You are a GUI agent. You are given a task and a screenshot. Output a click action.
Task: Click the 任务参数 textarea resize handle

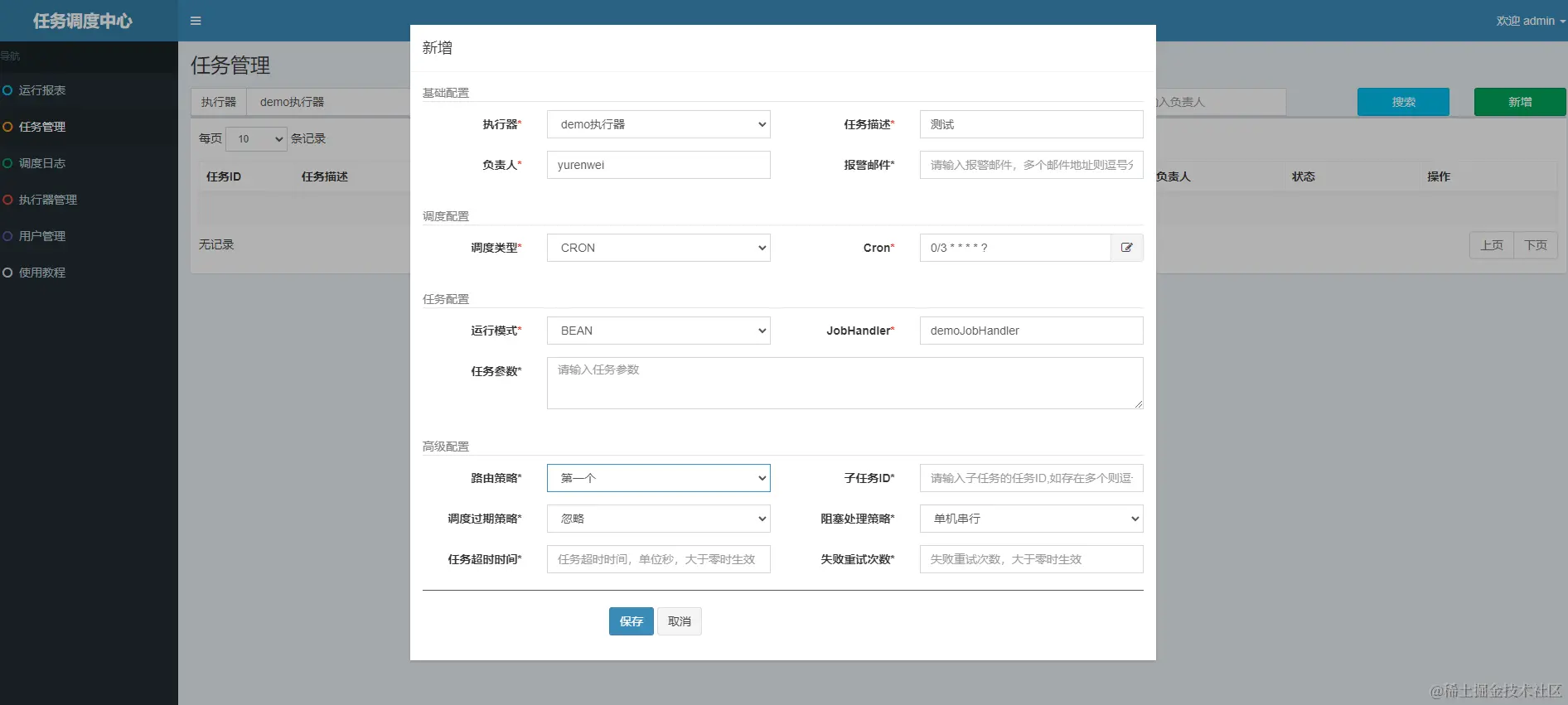coord(1139,404)
